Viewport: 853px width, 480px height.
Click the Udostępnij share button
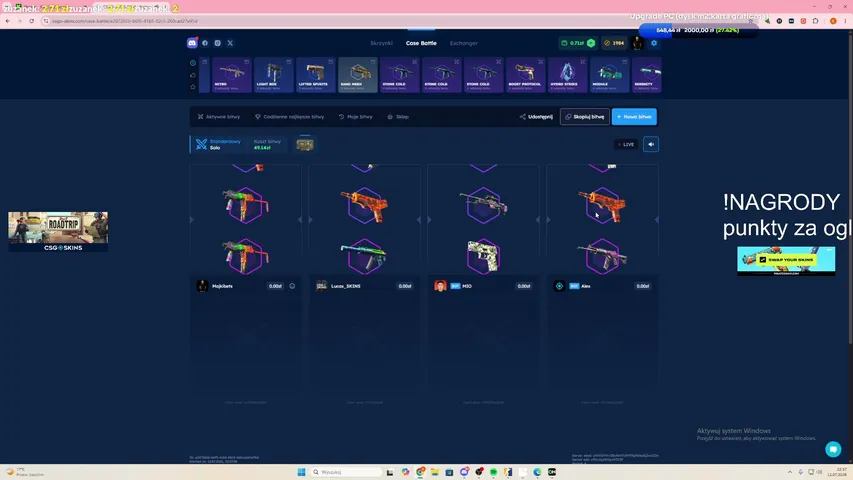[x=536, y=116]
